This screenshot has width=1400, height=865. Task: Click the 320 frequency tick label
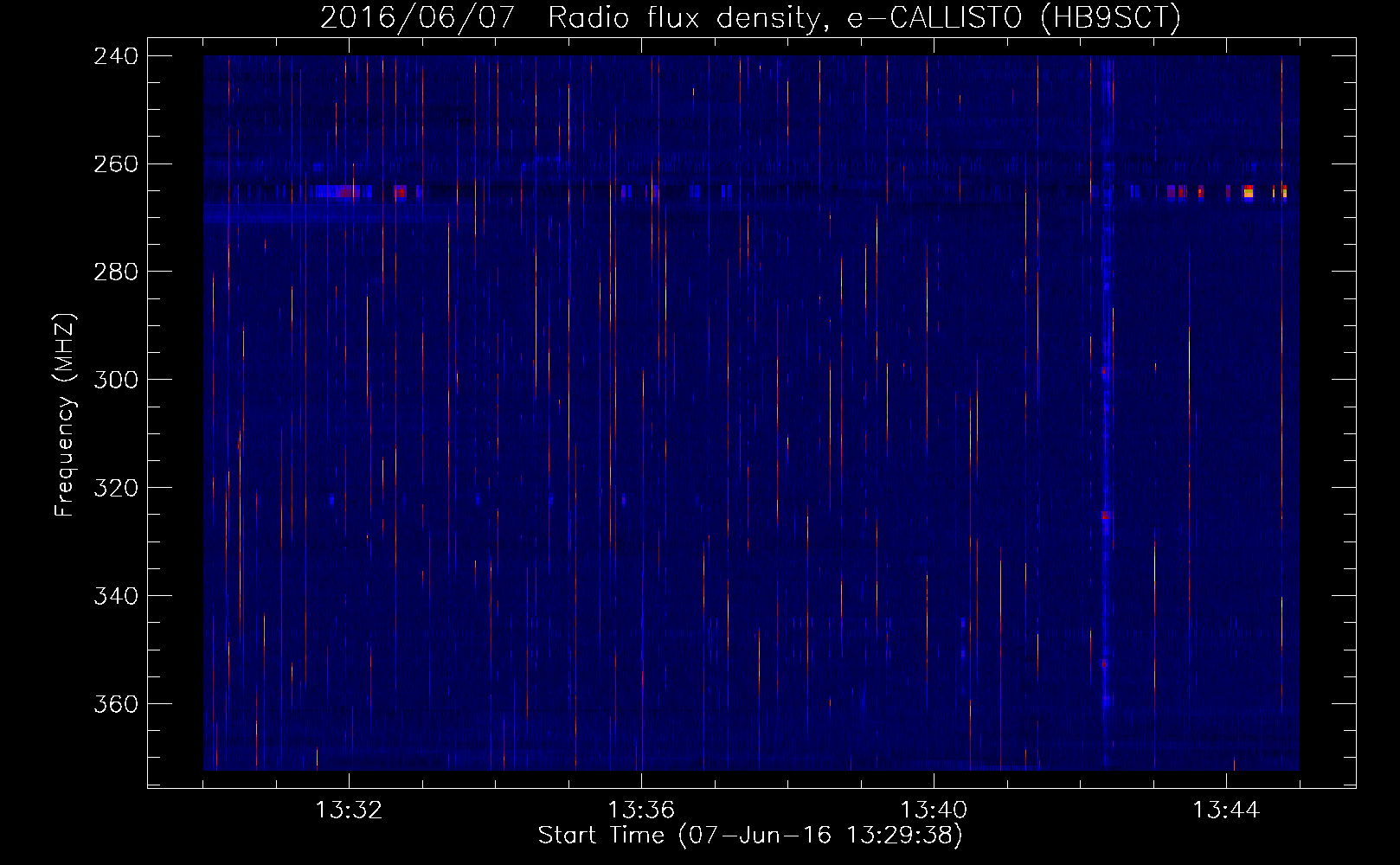tap(116, 489)
